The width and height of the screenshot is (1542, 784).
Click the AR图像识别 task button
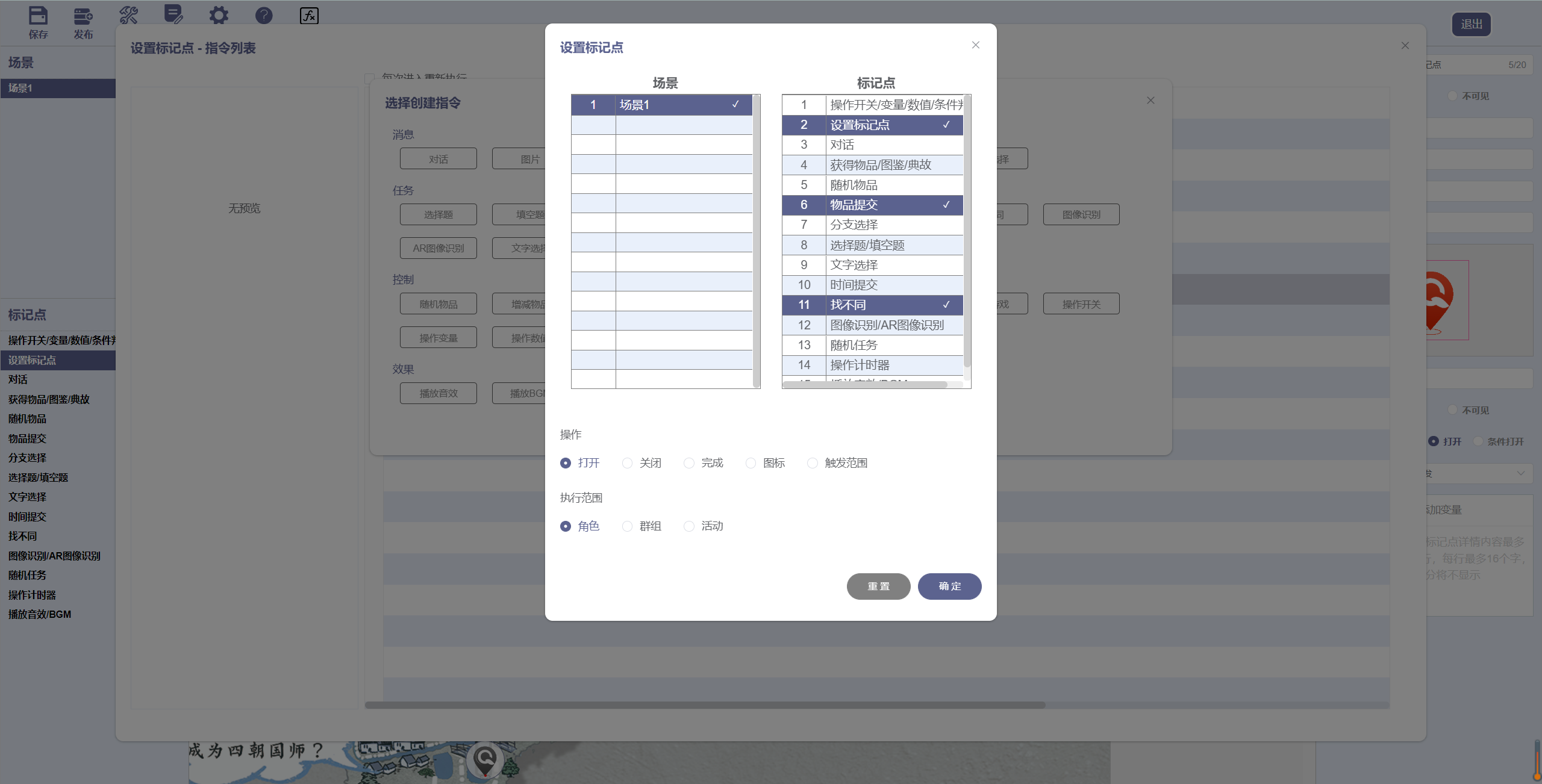(438, 247)
